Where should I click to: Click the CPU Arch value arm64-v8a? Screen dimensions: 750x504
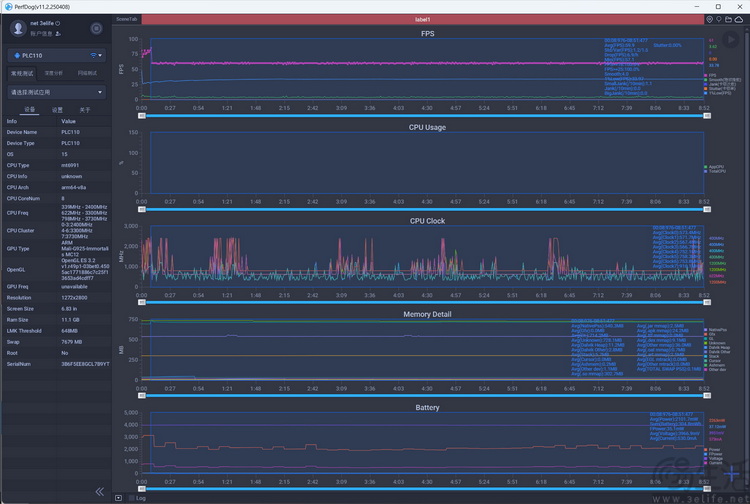[74, 187]
